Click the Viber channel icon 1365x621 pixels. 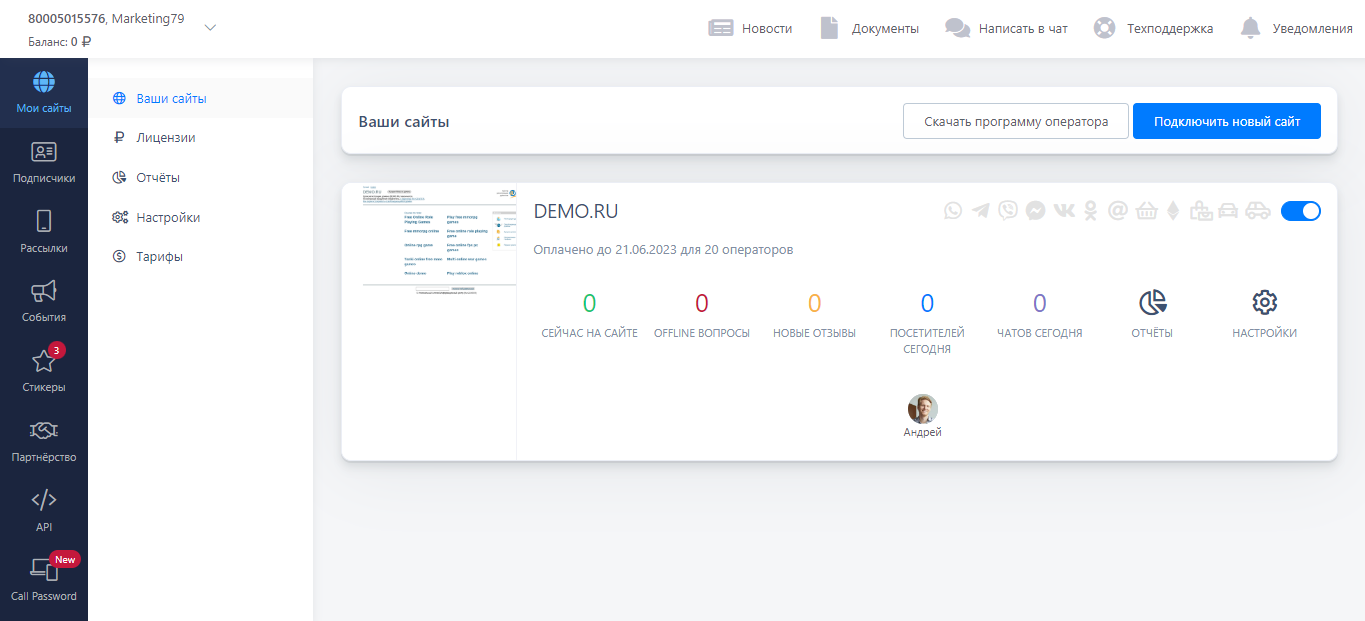(x=1008, y=211)
